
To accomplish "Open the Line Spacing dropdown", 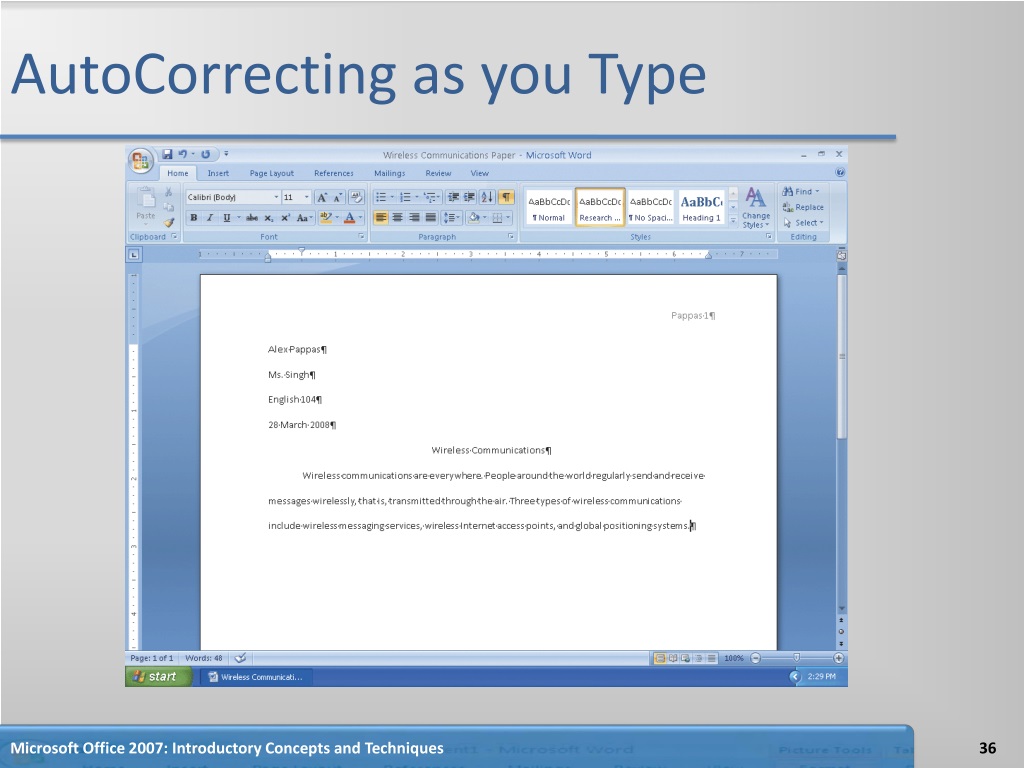I will (452, 217).
